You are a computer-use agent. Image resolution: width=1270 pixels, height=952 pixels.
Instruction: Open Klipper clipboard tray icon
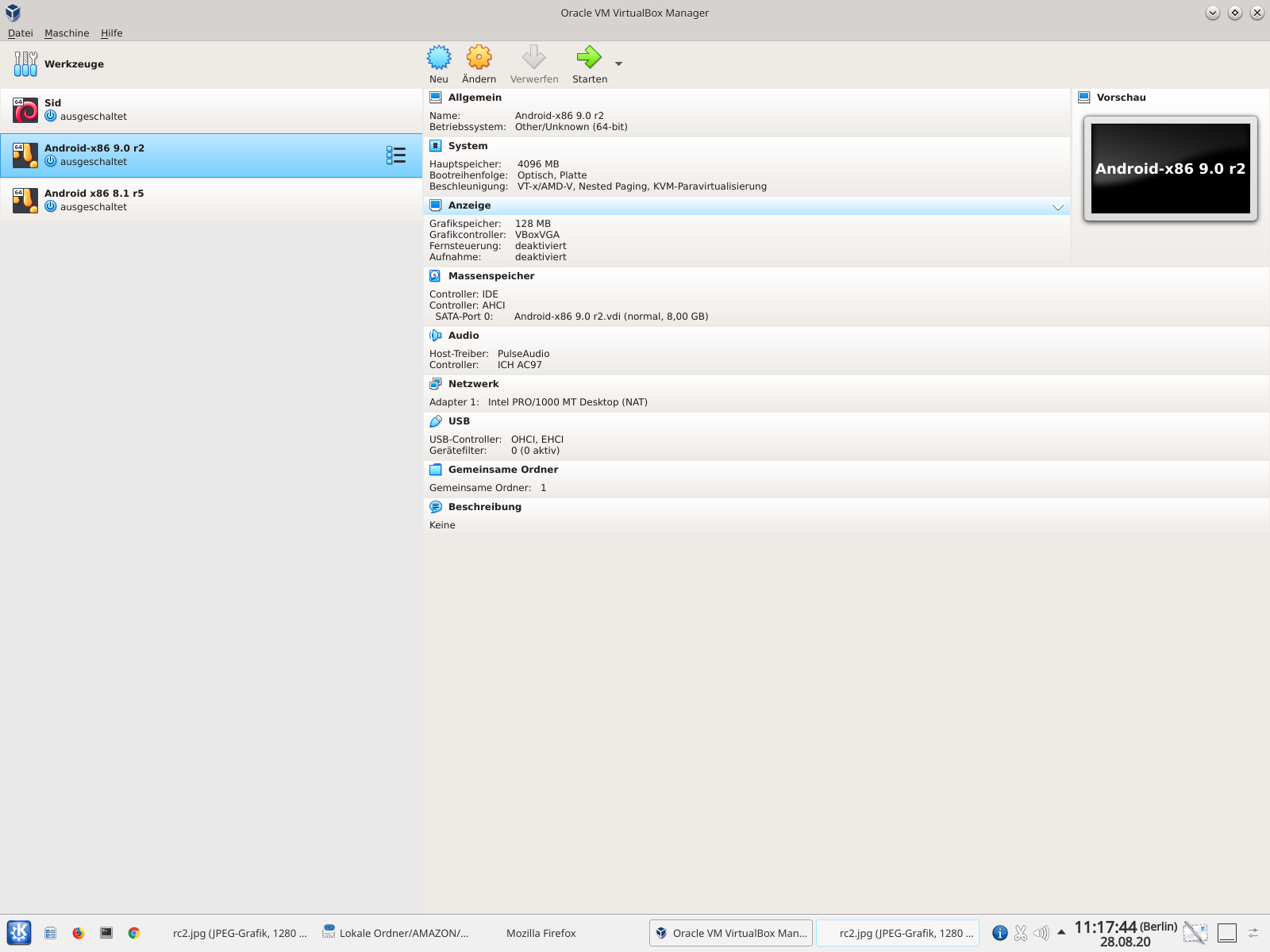point(1021,933)
